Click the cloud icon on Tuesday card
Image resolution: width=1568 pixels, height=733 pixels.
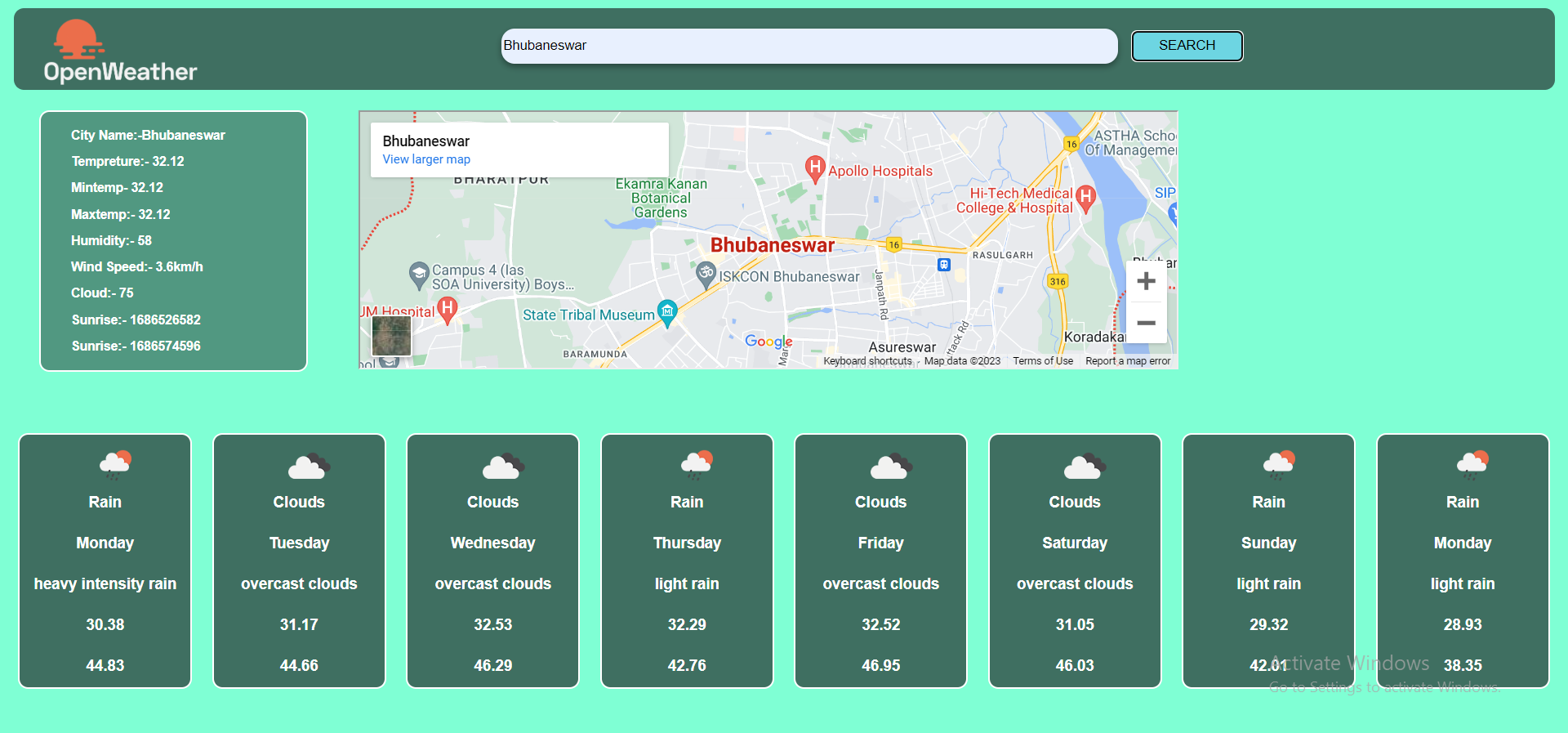click(308, 467)
